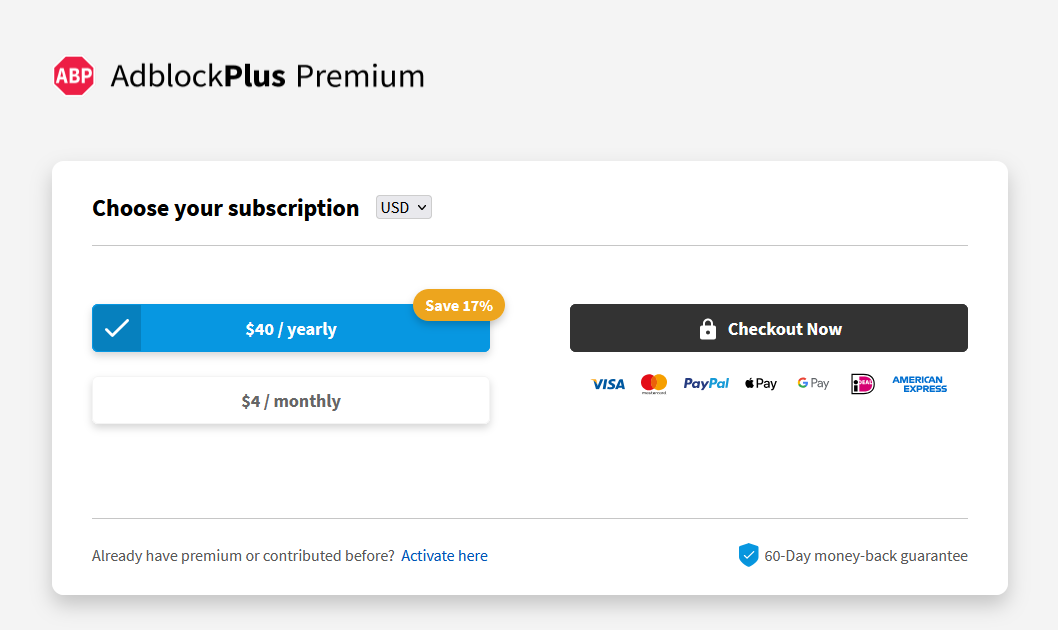
Task: Select the $40 / yearly plan
Action: click(x=291, y=328)
